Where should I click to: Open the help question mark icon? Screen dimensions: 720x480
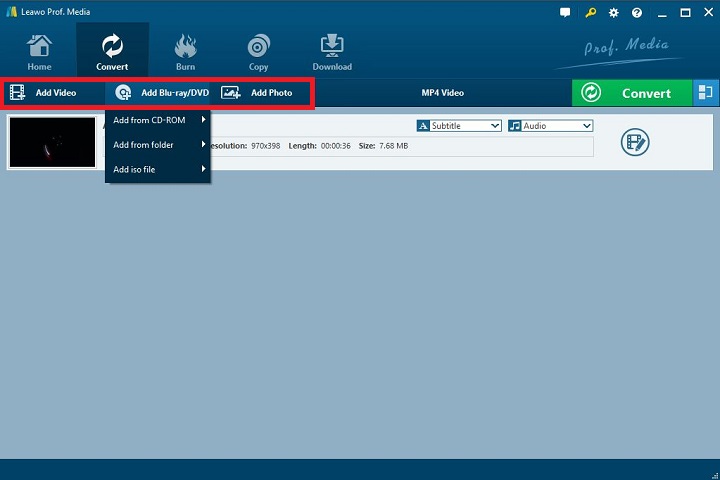pos(637,13)
